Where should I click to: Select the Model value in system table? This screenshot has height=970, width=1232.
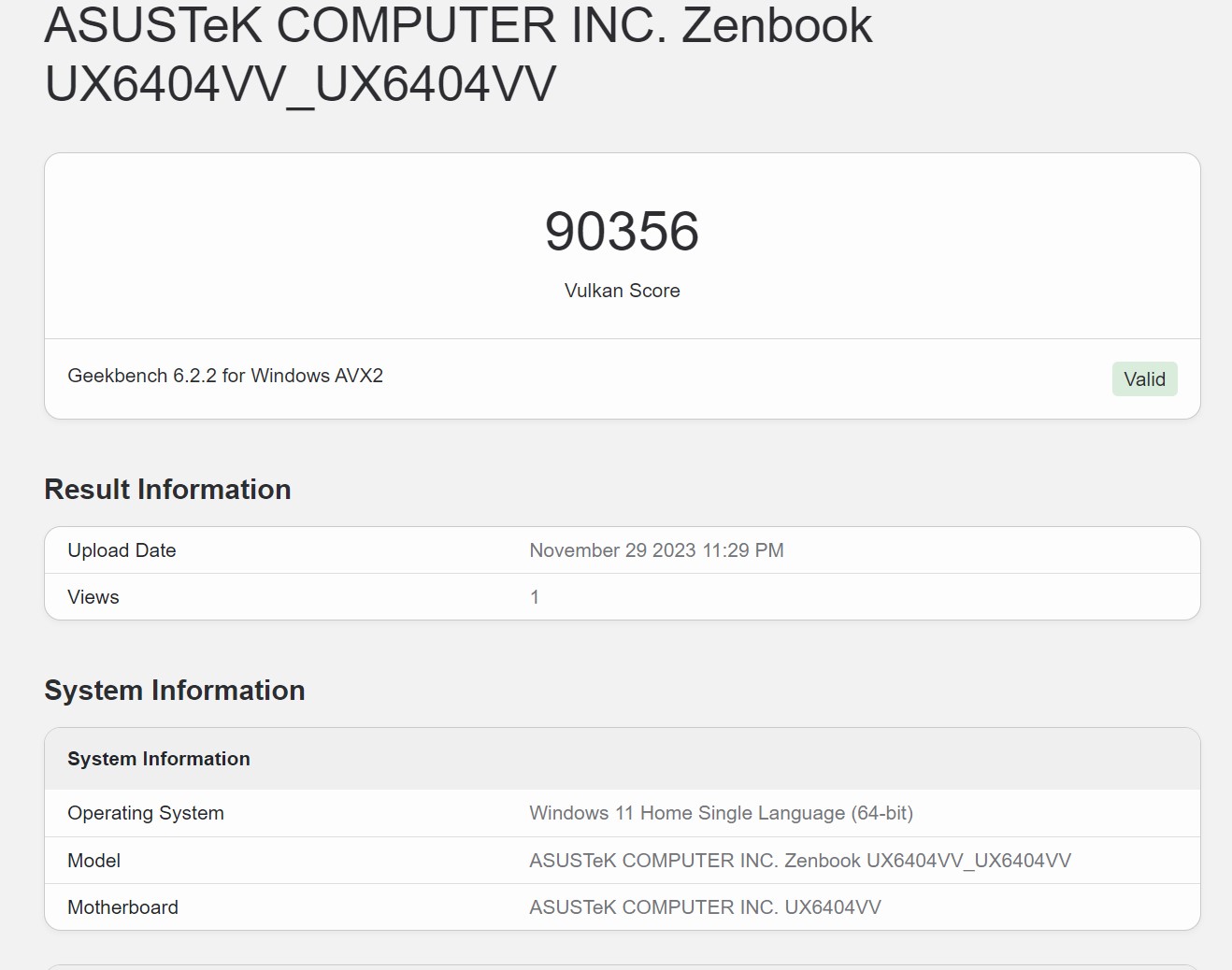pyautogui.click(x=800, y=861)
